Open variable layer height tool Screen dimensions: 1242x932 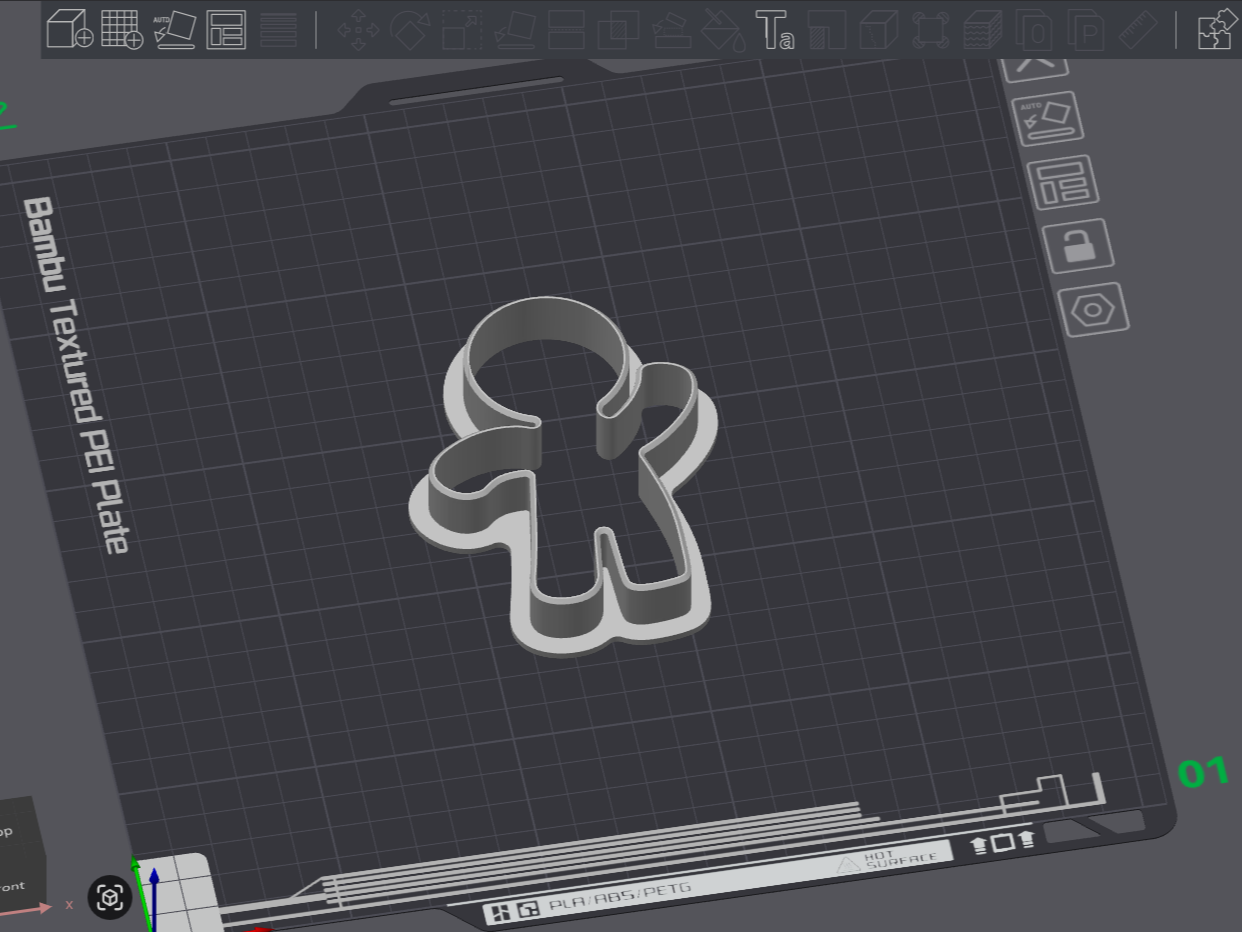(278, 29)
